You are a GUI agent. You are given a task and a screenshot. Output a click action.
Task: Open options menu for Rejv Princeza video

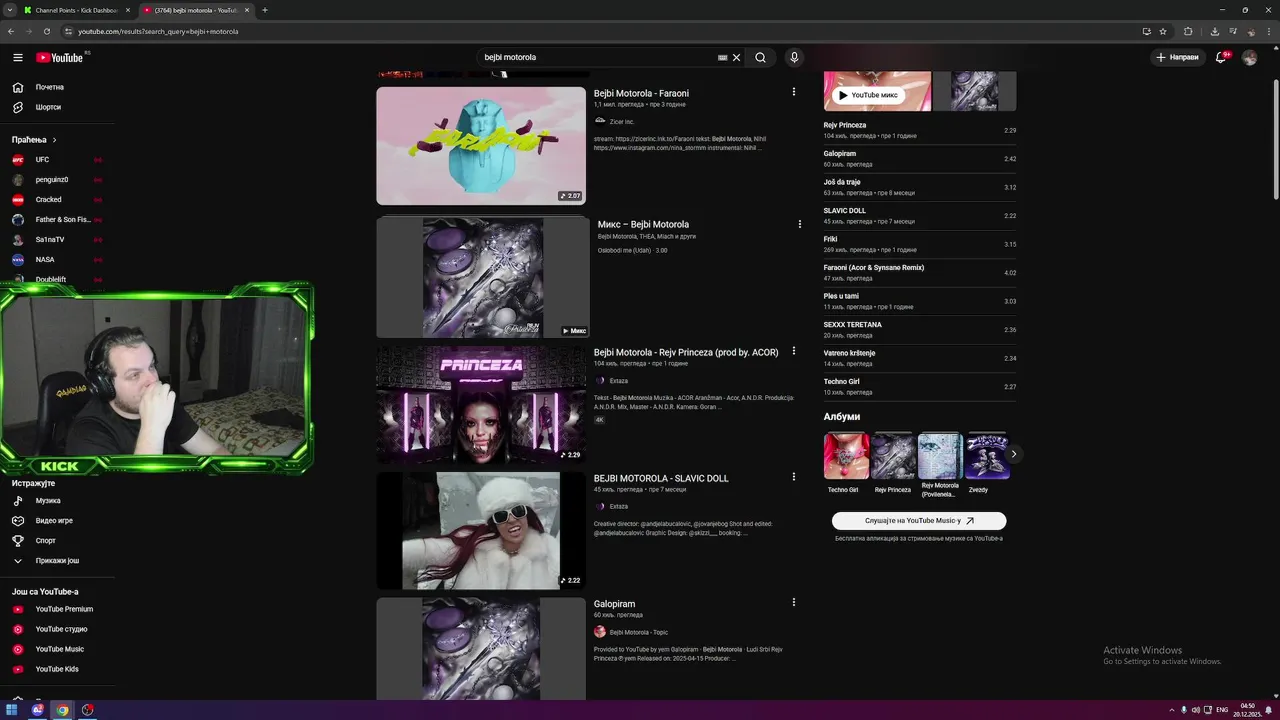pyautogui.click(x=794, y=351)
